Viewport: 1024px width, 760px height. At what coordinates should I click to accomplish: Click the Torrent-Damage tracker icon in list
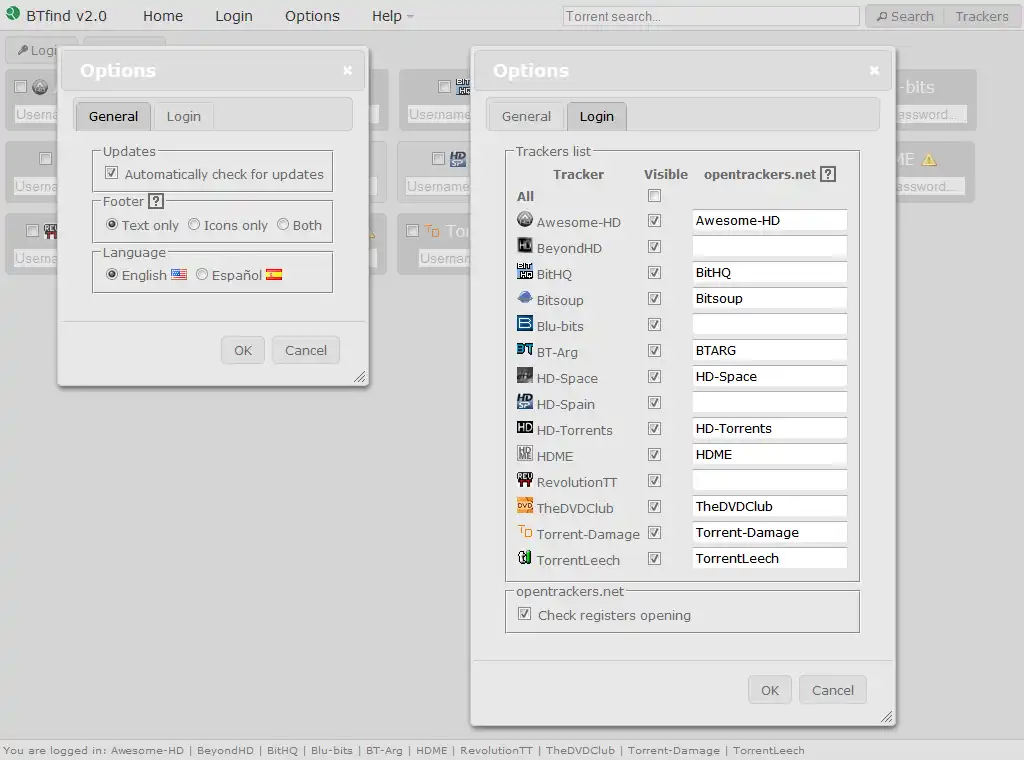pyautogui.click(x=524, y=531)
